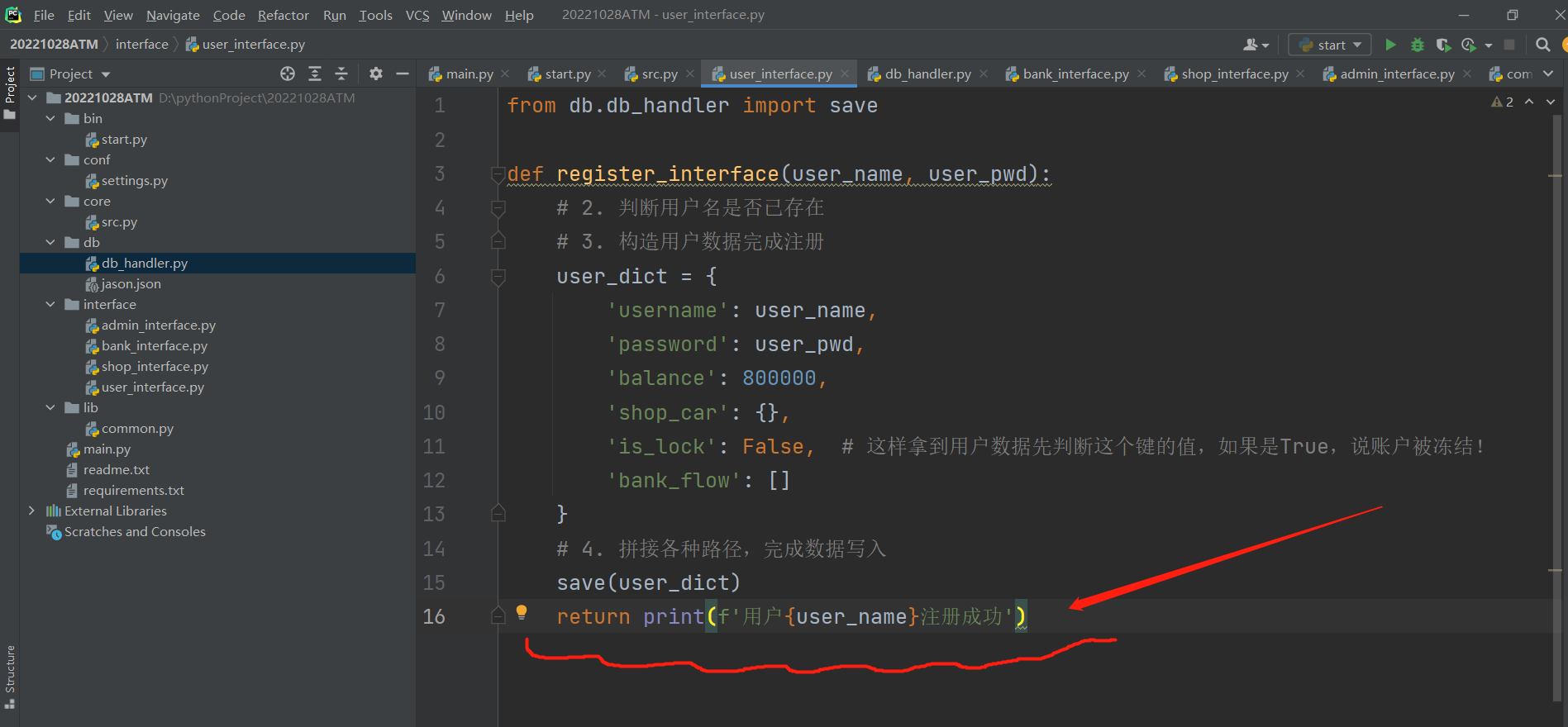Hide the Project panel with the minus icon

tap(403, 74)
